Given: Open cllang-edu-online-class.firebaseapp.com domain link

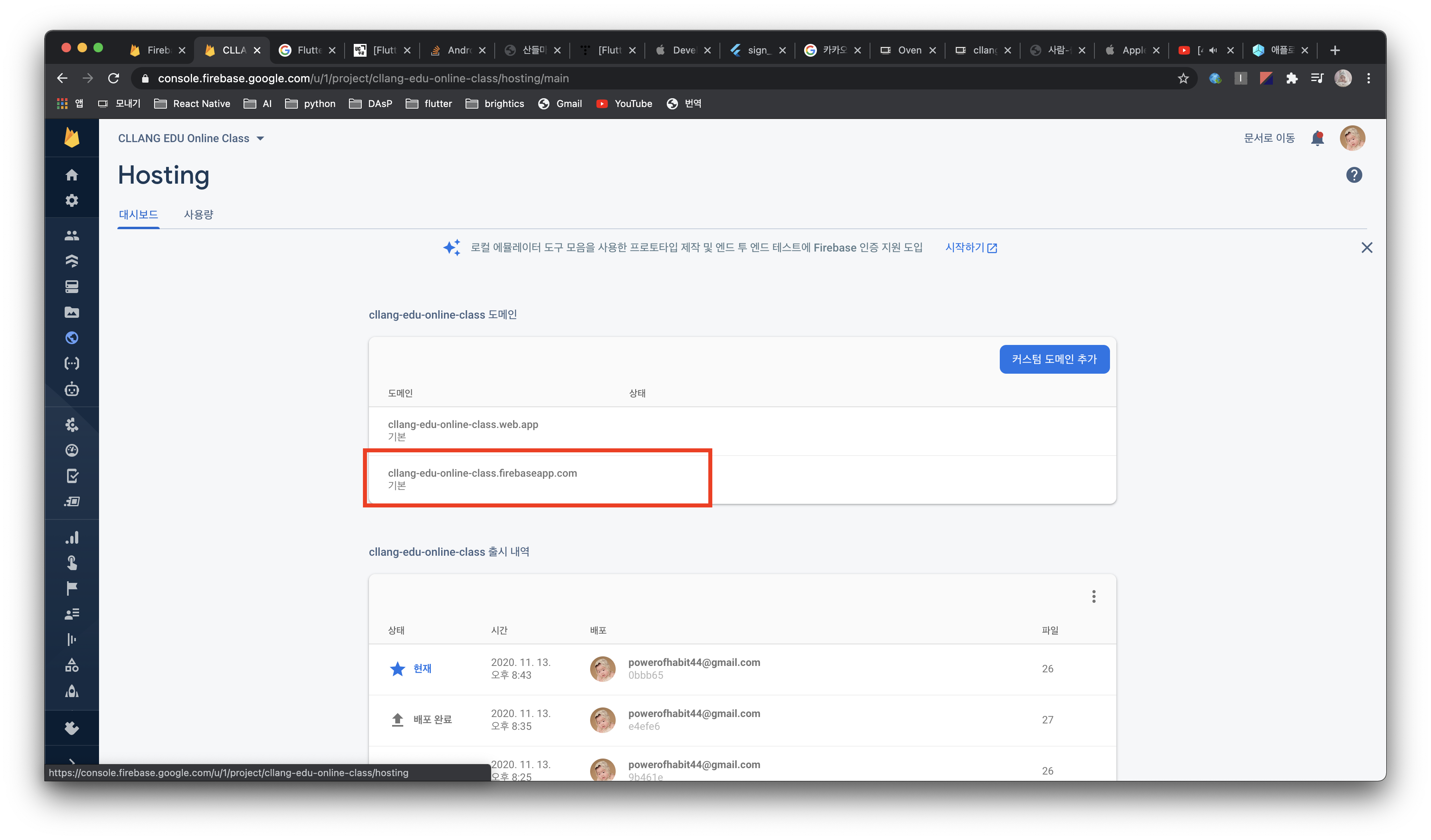Looking at the screenshot, I should point(482,473).
